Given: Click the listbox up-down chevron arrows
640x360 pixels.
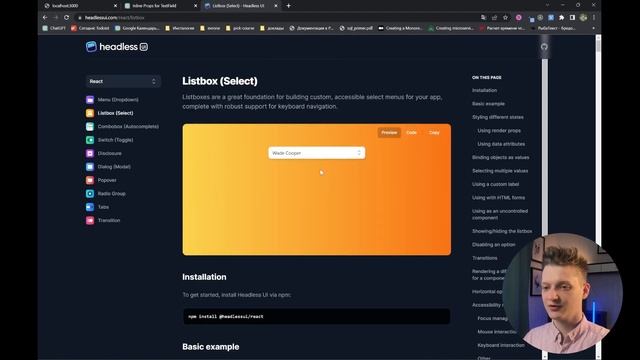Looking at the screenshot, I should coord(359,153).
